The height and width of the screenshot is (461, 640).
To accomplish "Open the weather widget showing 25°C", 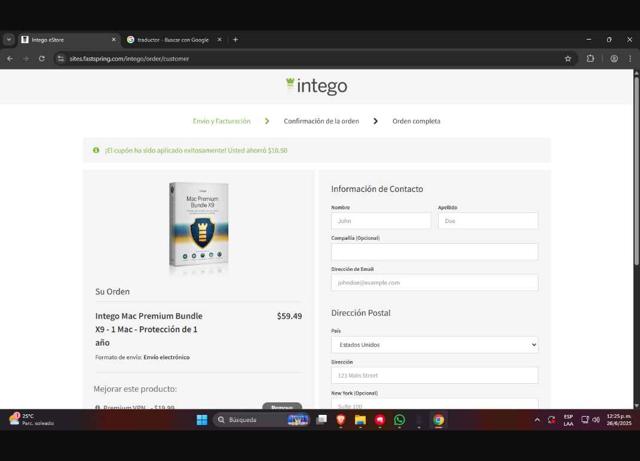I will click(x=31, y=420).
